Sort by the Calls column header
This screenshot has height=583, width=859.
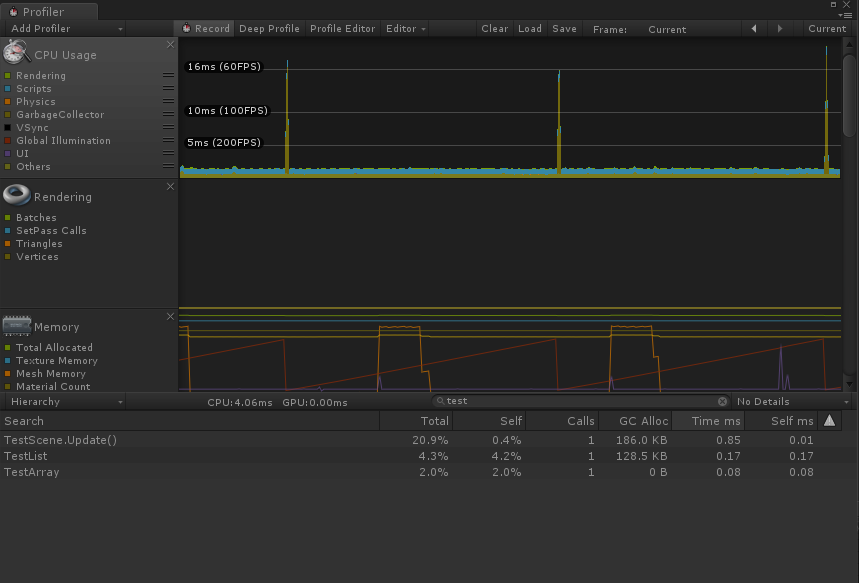(562, 421)
